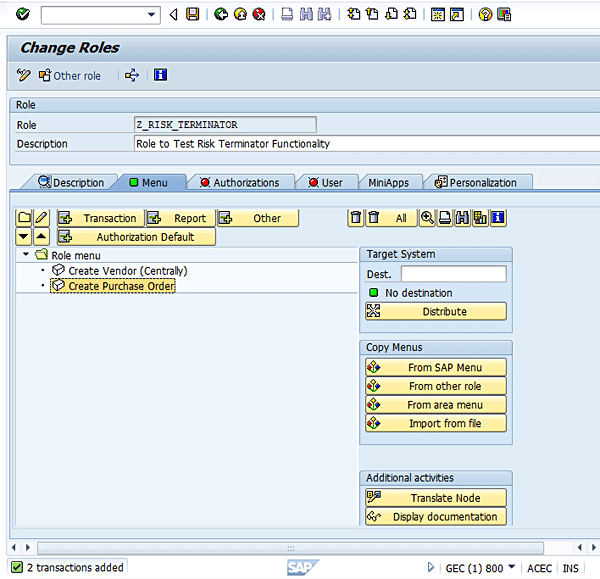Click the Find binoculars icon in top toolbar

pos(306,15)
